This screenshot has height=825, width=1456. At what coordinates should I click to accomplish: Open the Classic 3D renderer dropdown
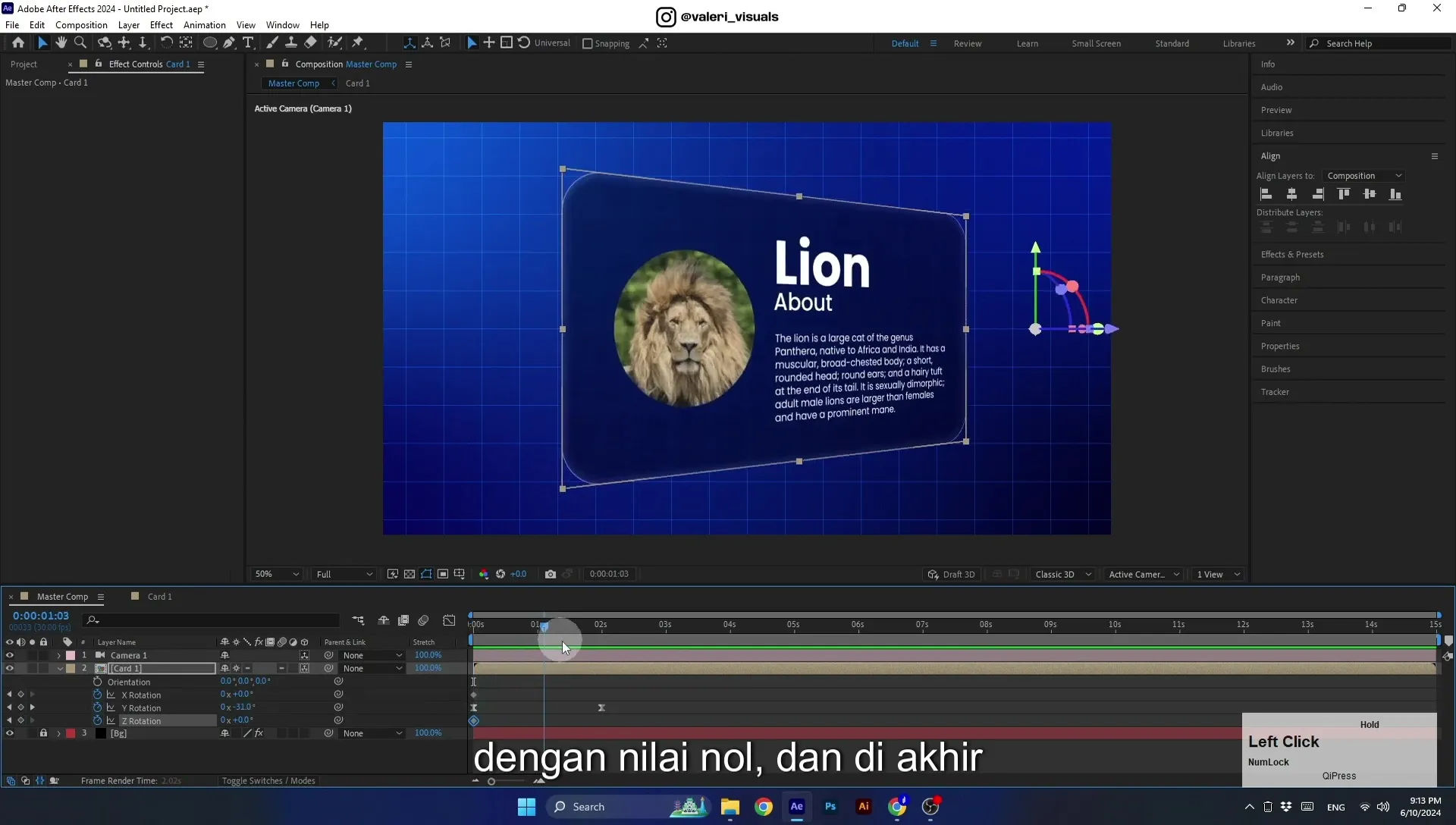(x=1063, y=574)
